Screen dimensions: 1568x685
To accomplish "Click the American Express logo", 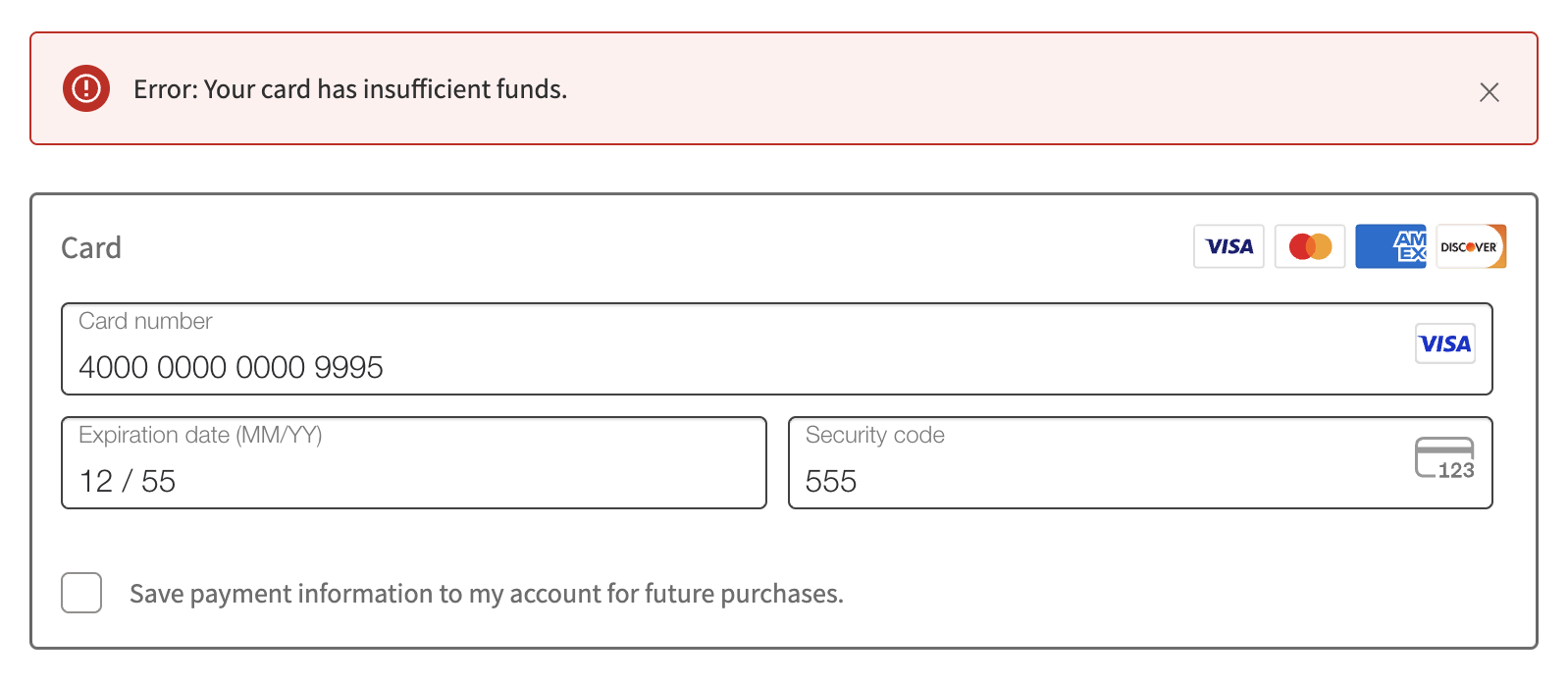I will tap(1390, 246).
